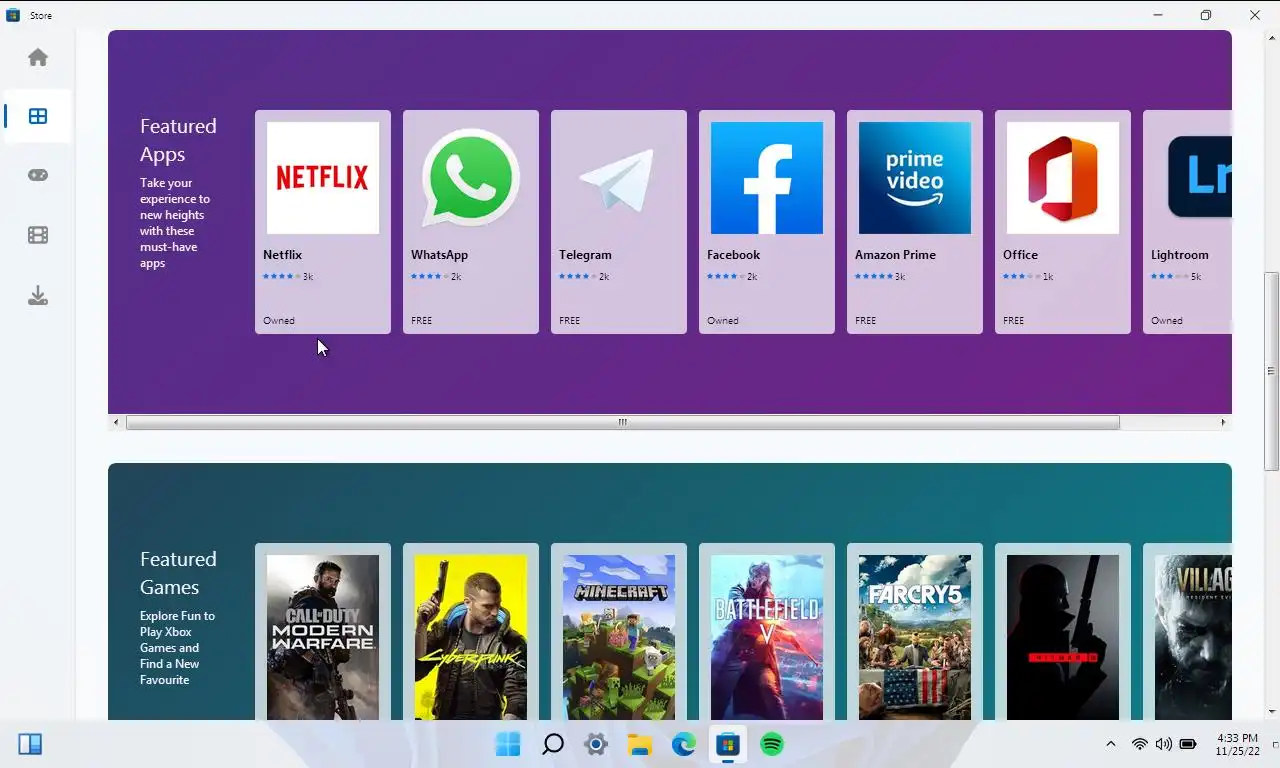Click Netflix star rating row
This screenshot has height=768, width=1280.
[x=288, y=276]
